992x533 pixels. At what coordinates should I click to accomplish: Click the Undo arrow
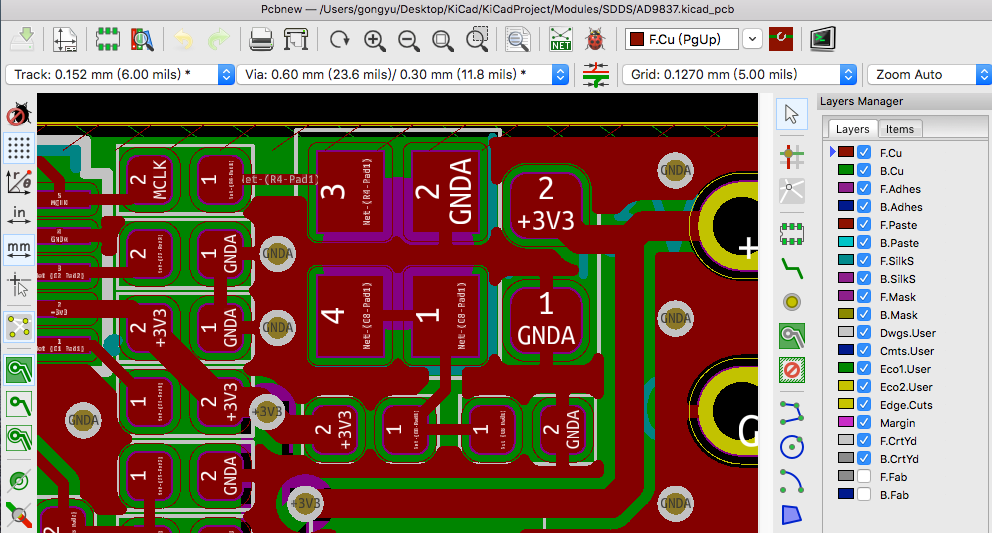(x=183, y=39)
